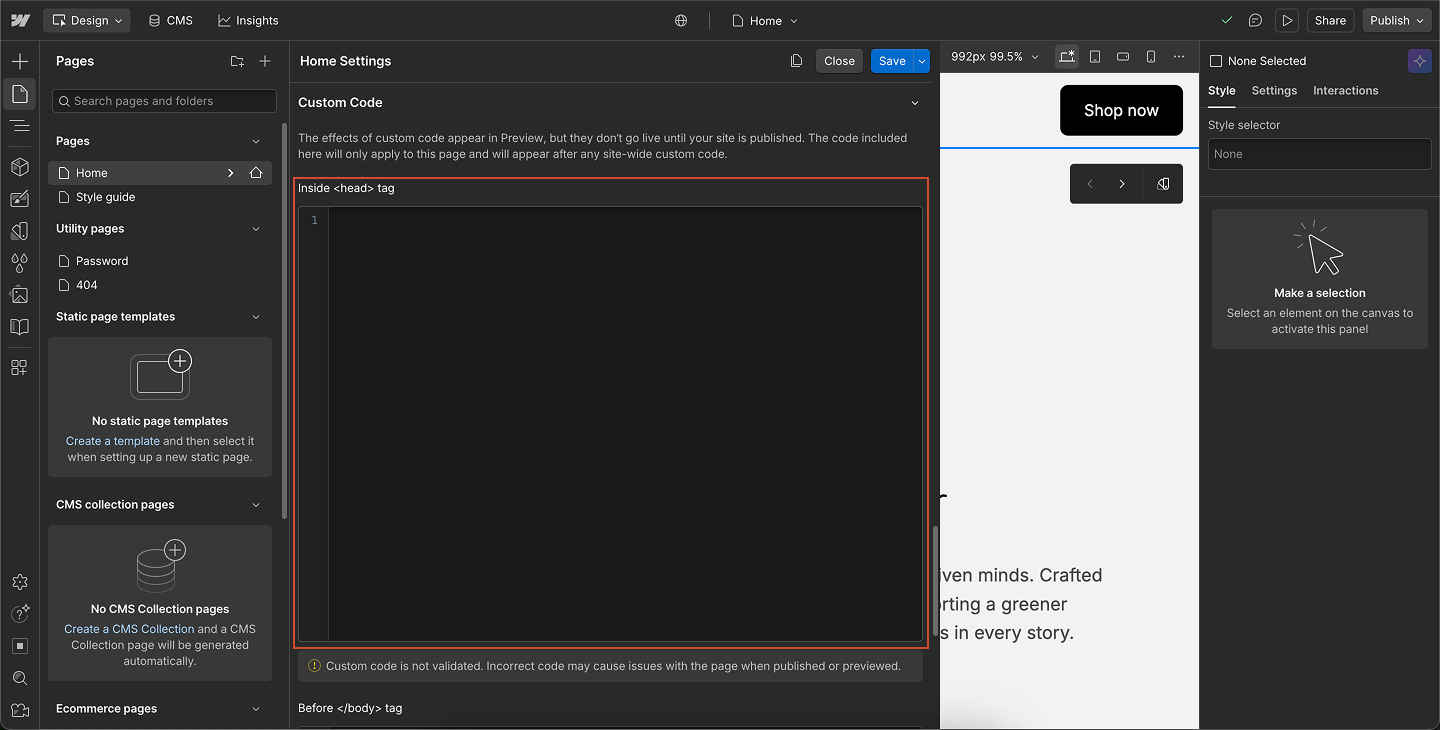1440x730 pixels.
Task: Collapse the Static page templates section
Action: click(x=256, y=317)
